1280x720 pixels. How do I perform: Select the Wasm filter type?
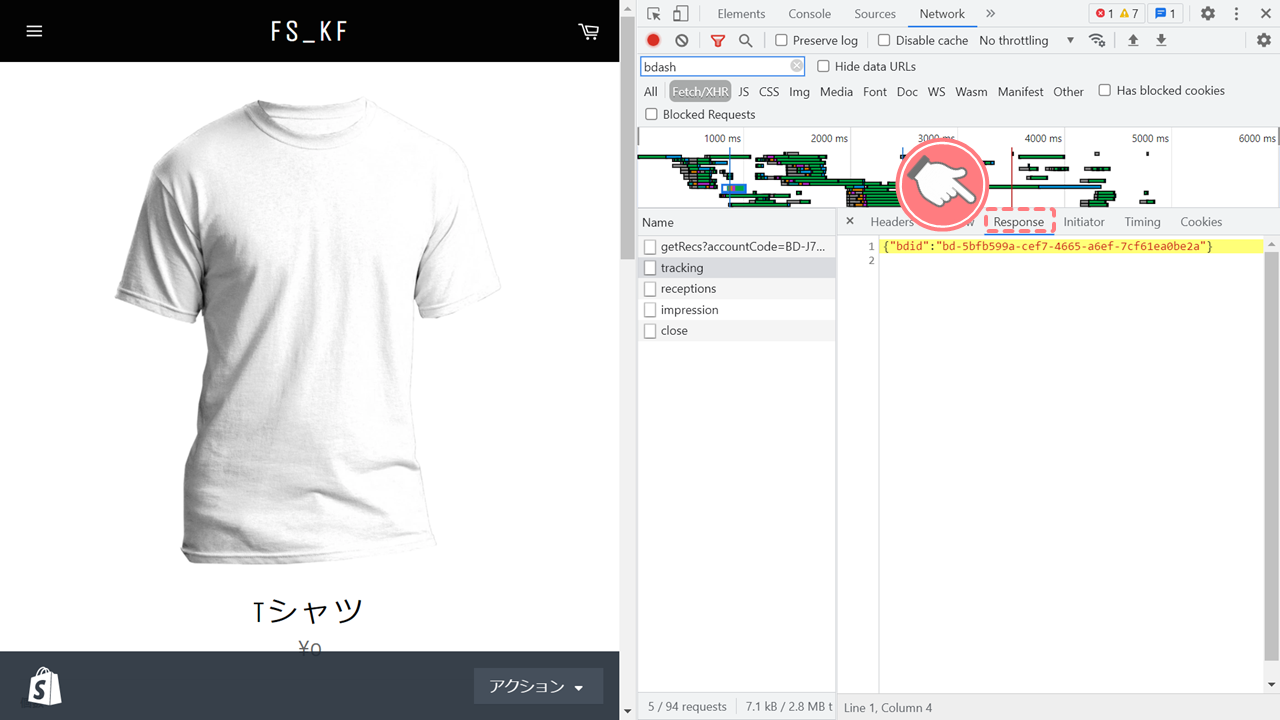[971, 91]
